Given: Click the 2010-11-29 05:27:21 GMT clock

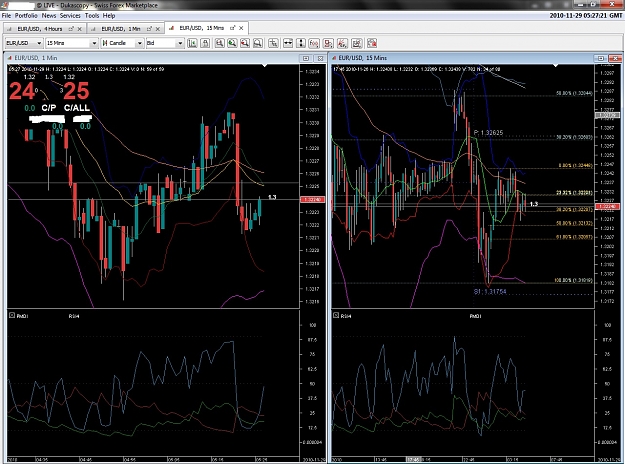Looking at the screenshot, I should (586, 16).
